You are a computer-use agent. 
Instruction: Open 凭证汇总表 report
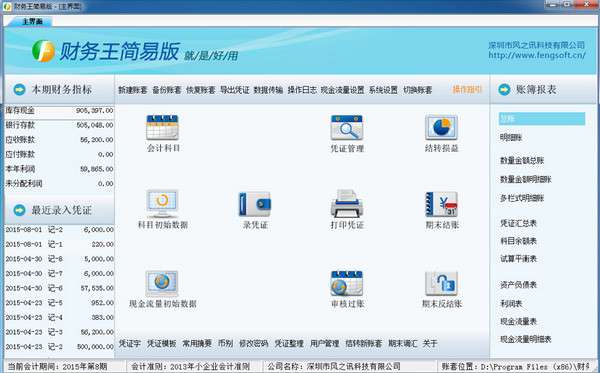(x=518, y=223)
